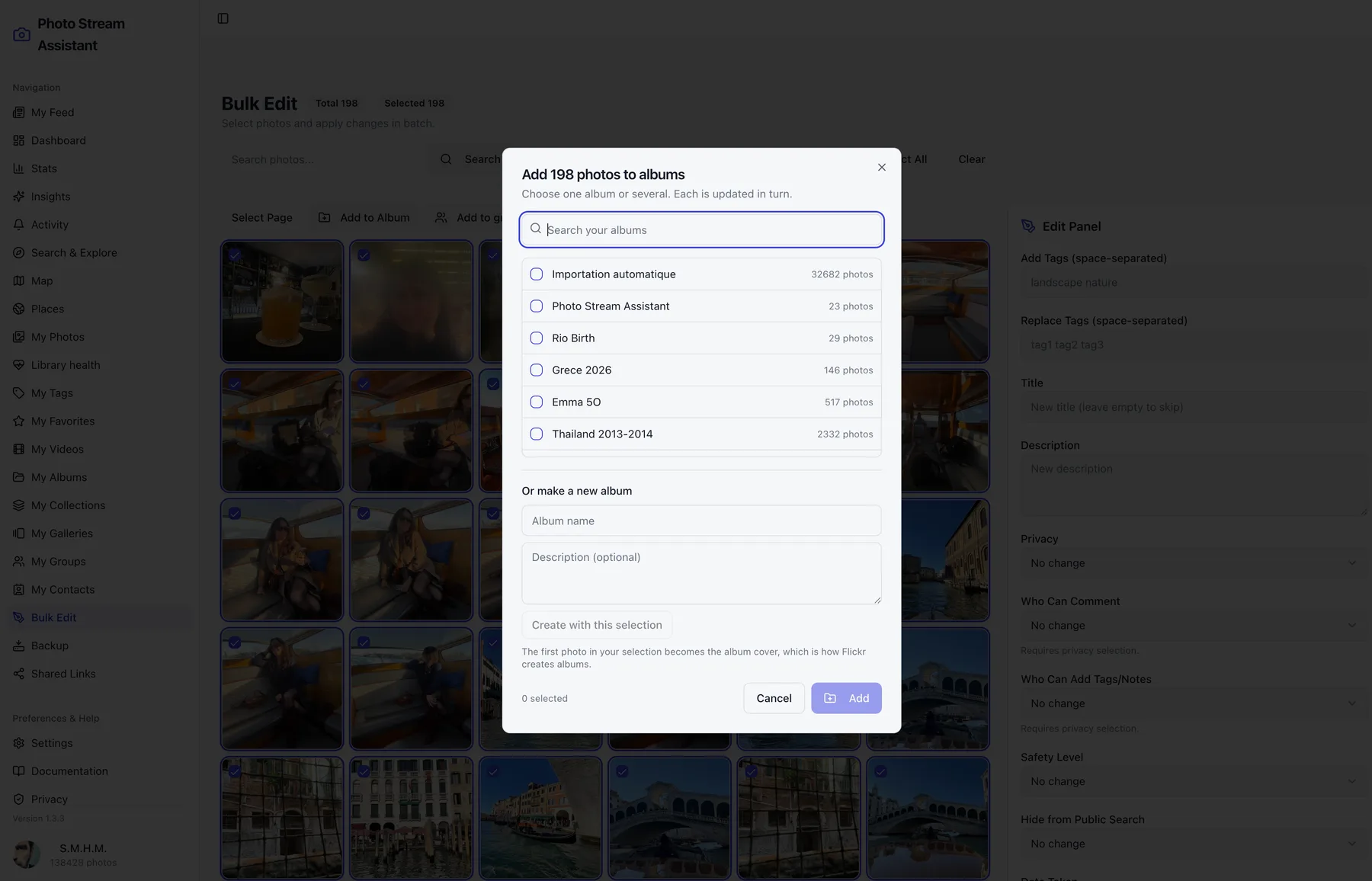Click the Shared Links share icon
1372x881 pixels.
coord(19,674)
